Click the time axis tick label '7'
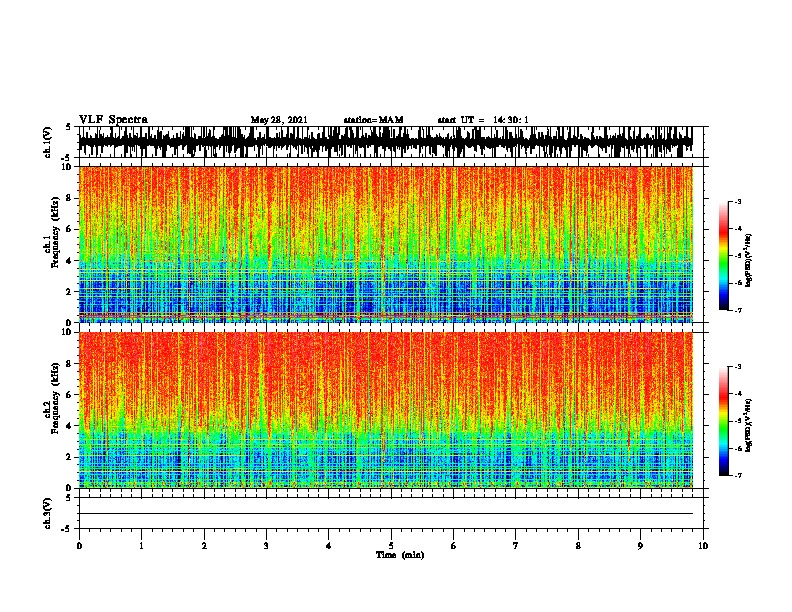 click(516, 546)
